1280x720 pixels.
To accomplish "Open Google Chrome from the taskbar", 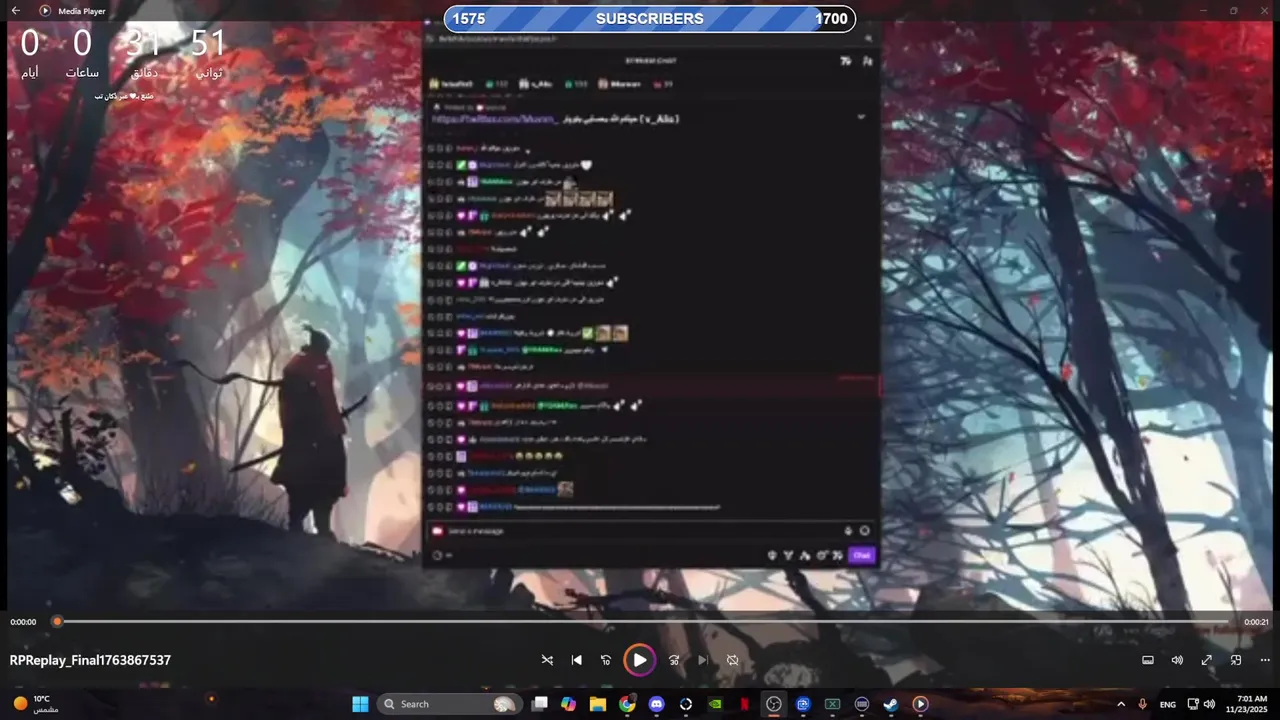I will (627, 704).
